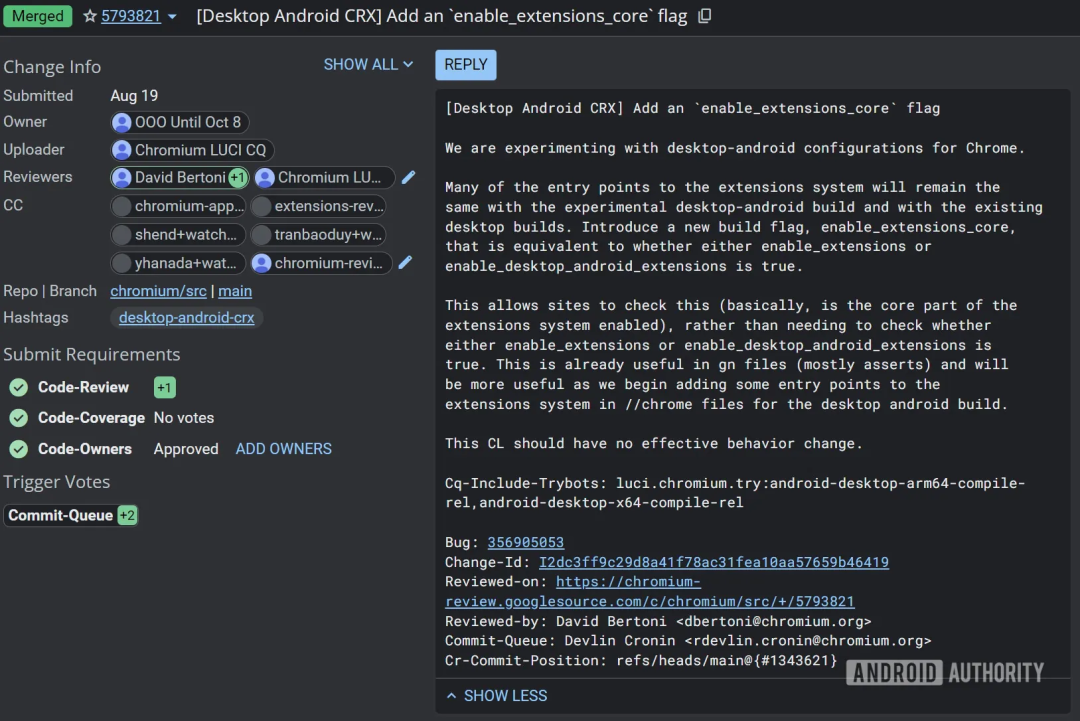Screen dimensions: 1080x721
Task: Open the desktop-android-crx hashtag
Action: click(187, 317)
